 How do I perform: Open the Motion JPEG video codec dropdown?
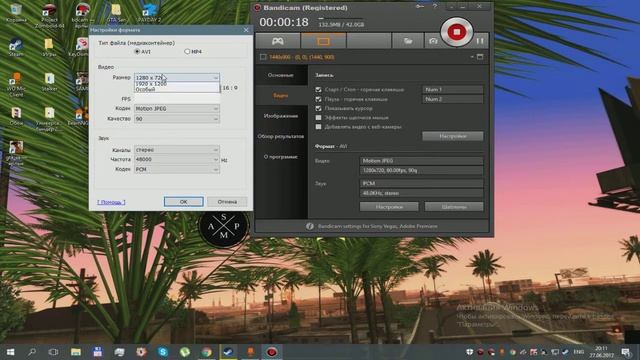tap(177, 109)
